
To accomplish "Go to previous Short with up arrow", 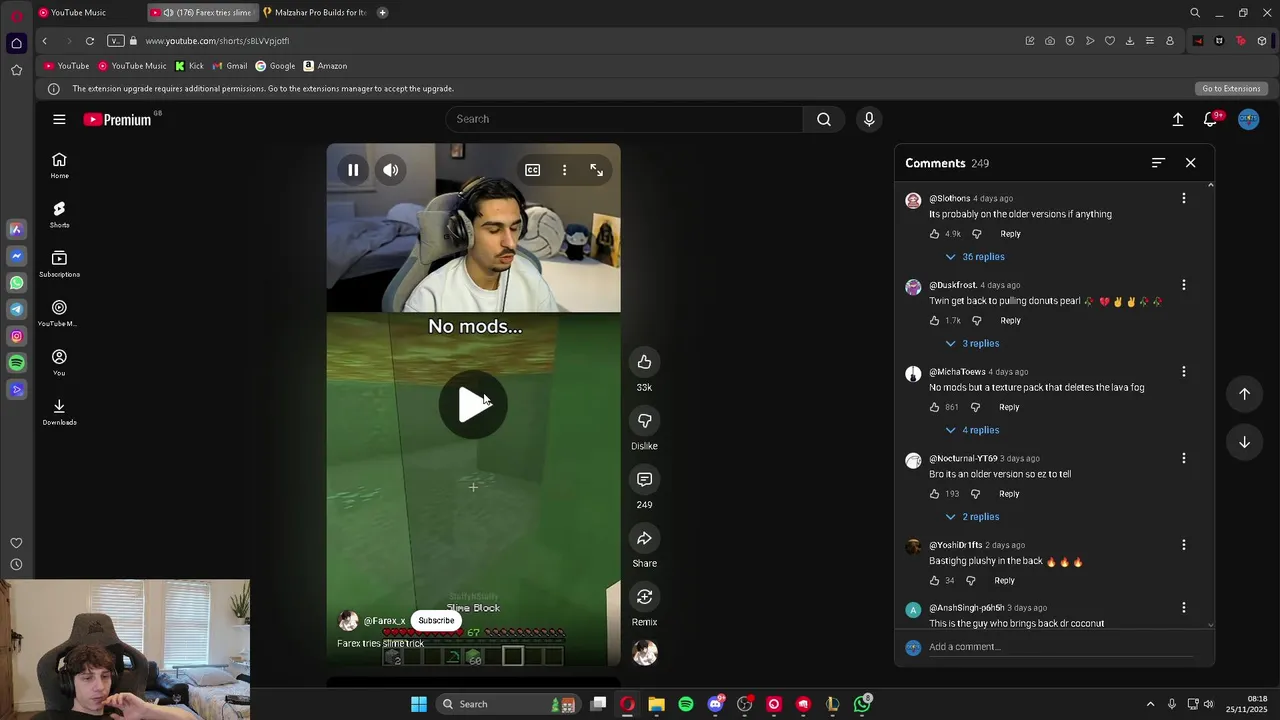I will 1244,394.
